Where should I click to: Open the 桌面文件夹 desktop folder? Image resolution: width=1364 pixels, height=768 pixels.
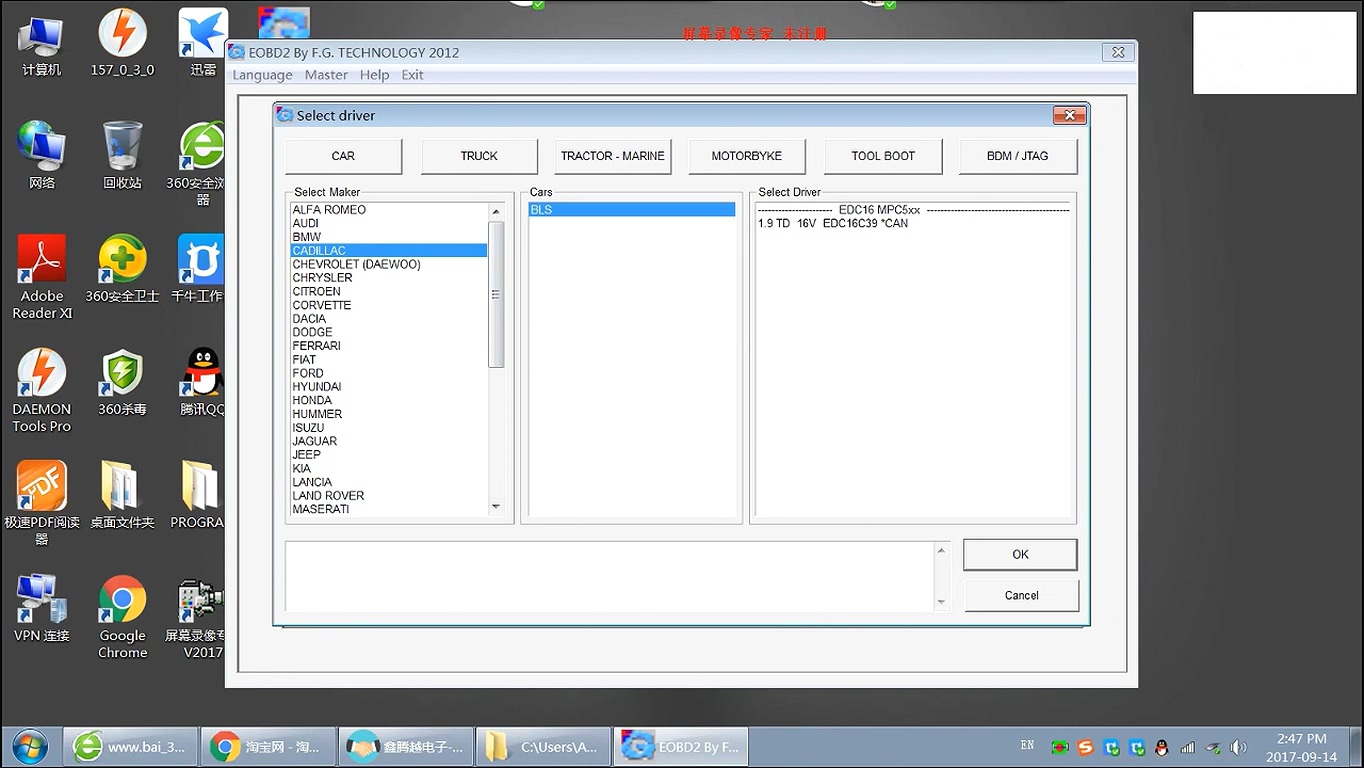[x=123, y=496]
